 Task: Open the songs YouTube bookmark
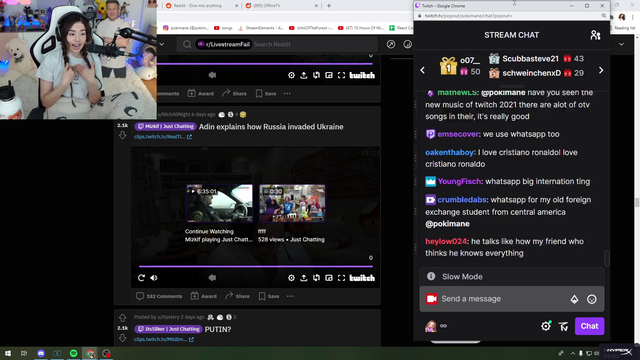tap(223, 28)
